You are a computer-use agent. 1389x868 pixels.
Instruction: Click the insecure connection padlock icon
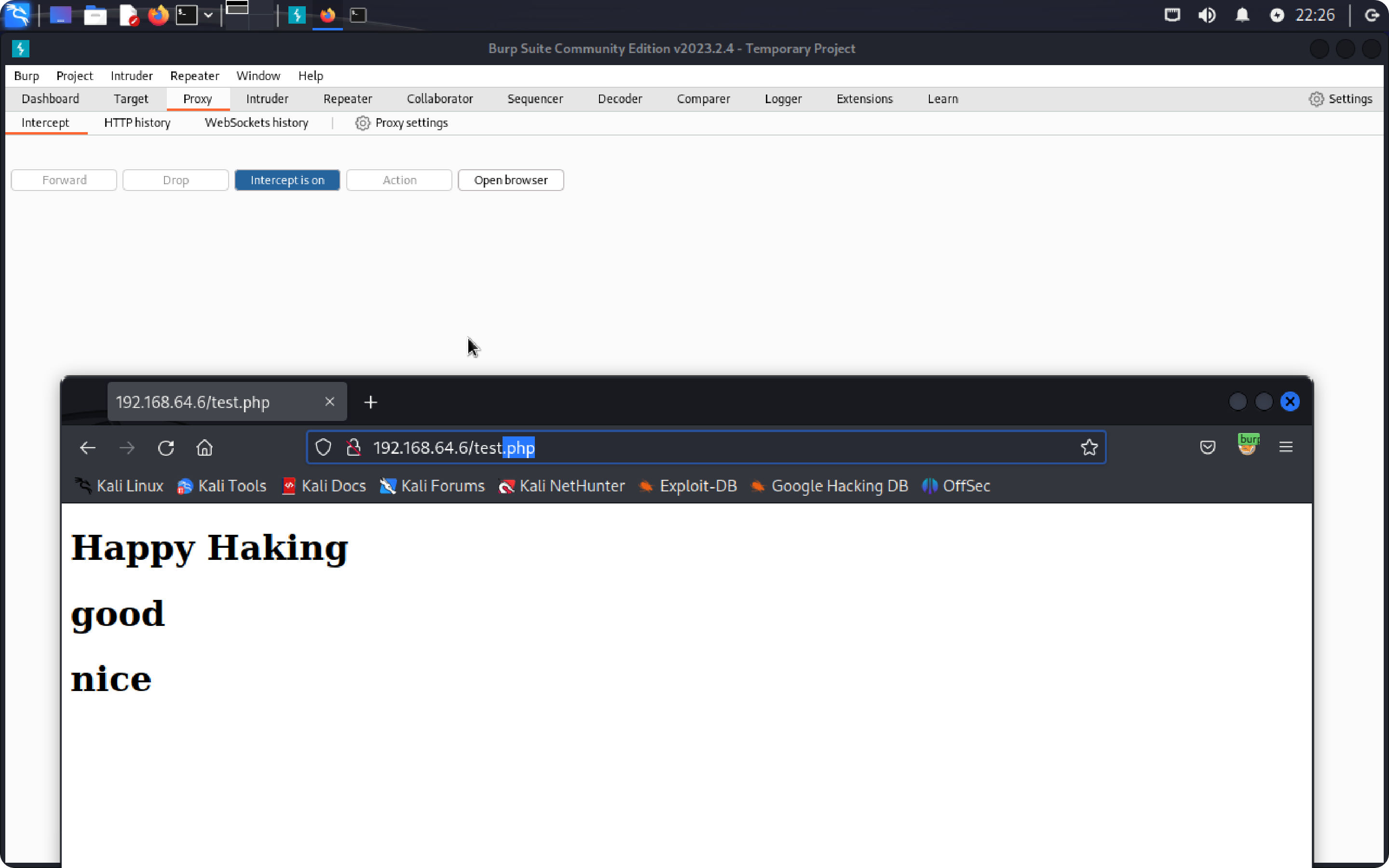[354, 448]
